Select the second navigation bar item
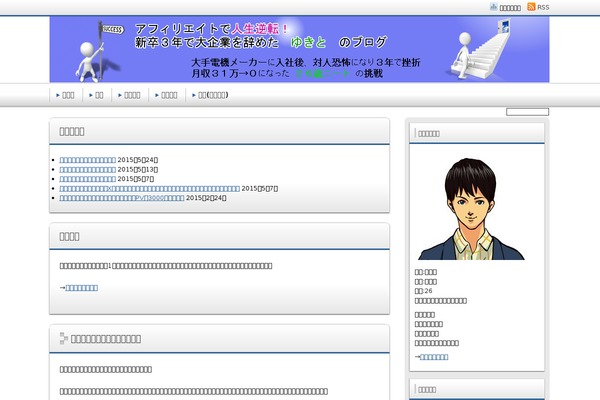Screen dimensions: 600x400 [x=99, y=95]
